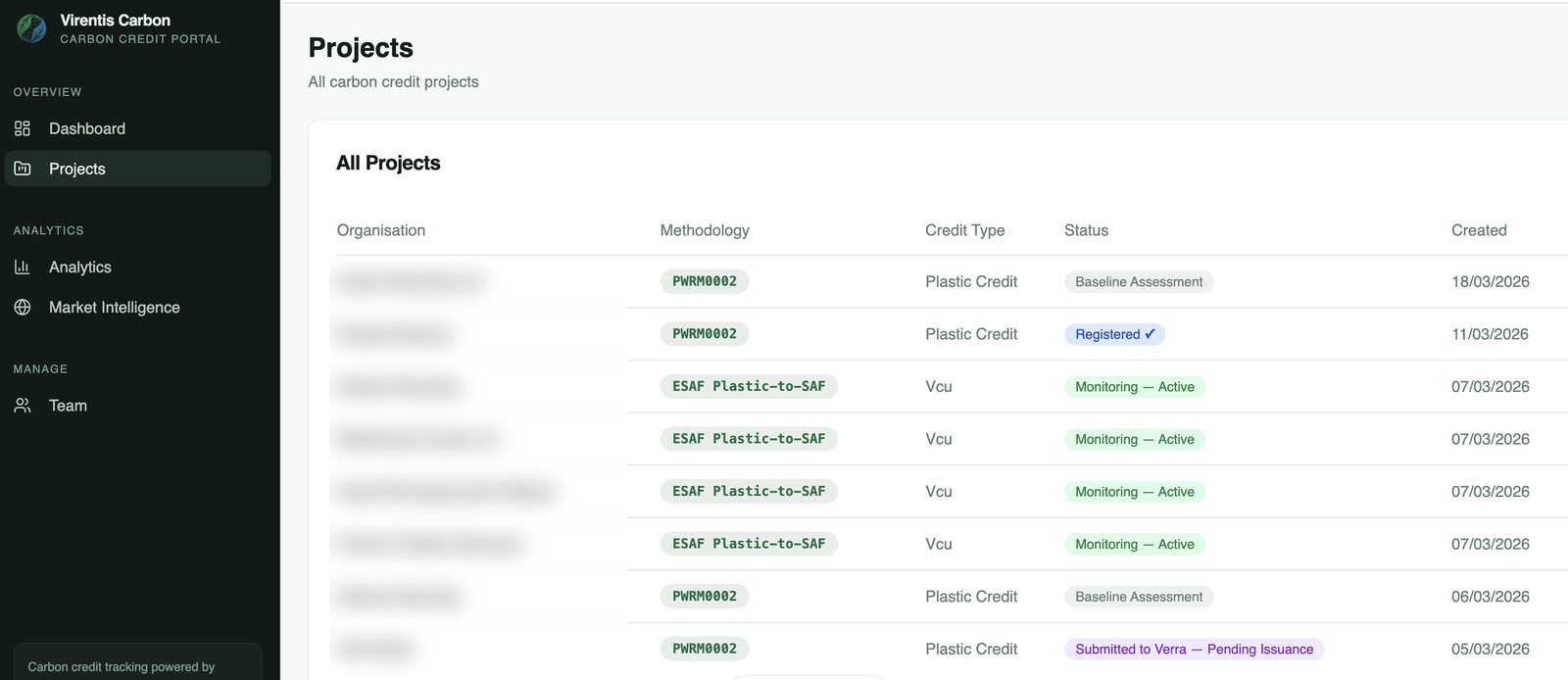Screen dimensions: 1568x680
Task: Select the Projects folder icon in sidebar
Action: tap(23, 169)
